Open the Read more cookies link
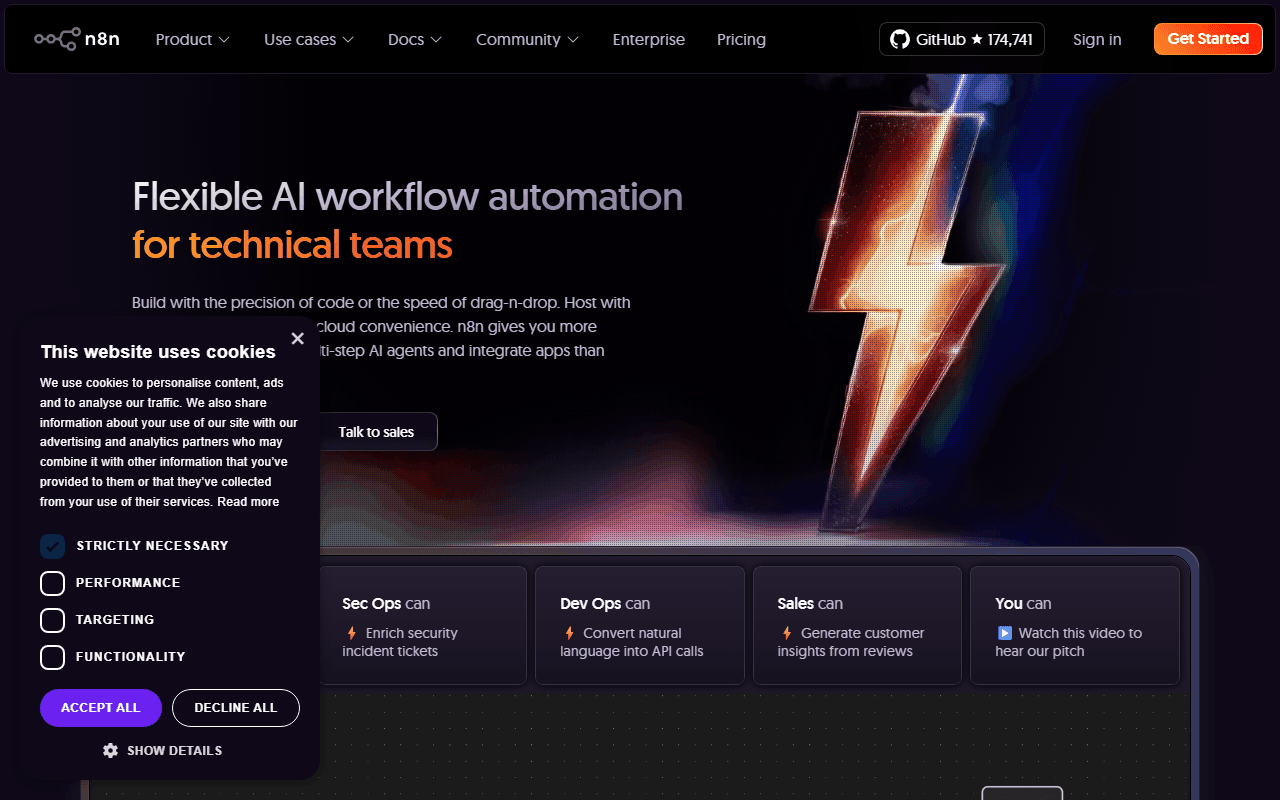The width and height of the screenshot is (1280, 800). click(x=248, y=501)
